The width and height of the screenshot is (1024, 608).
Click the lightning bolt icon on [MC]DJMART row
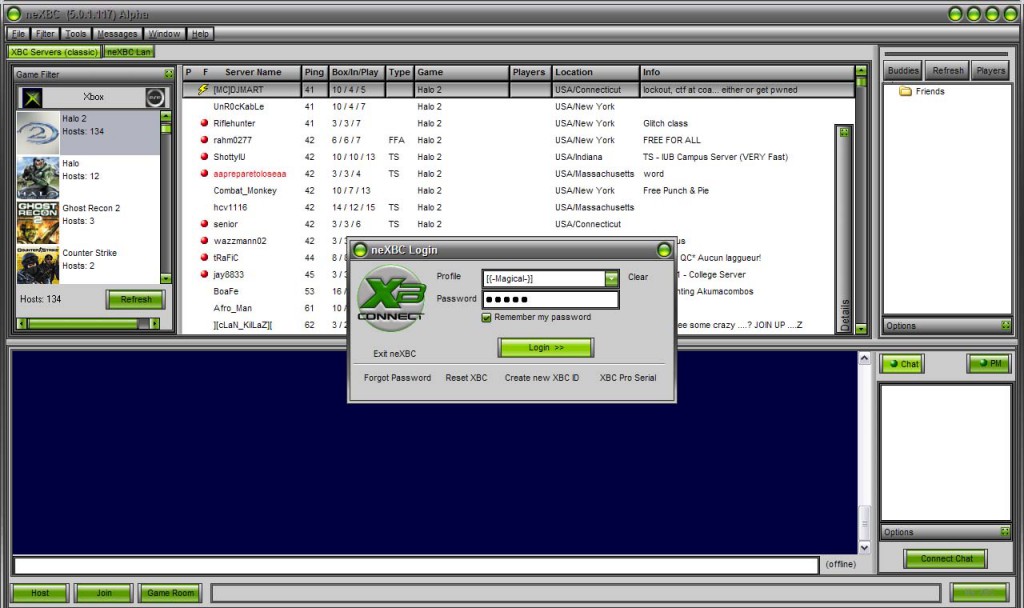(x=203, y=89)
